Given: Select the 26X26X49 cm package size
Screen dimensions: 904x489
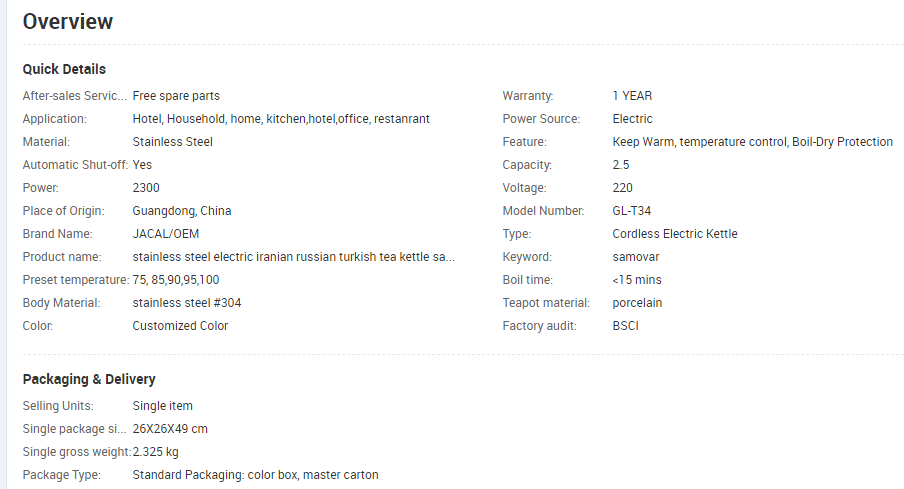Looking at the screenshot, I should (x=170, y=429).
